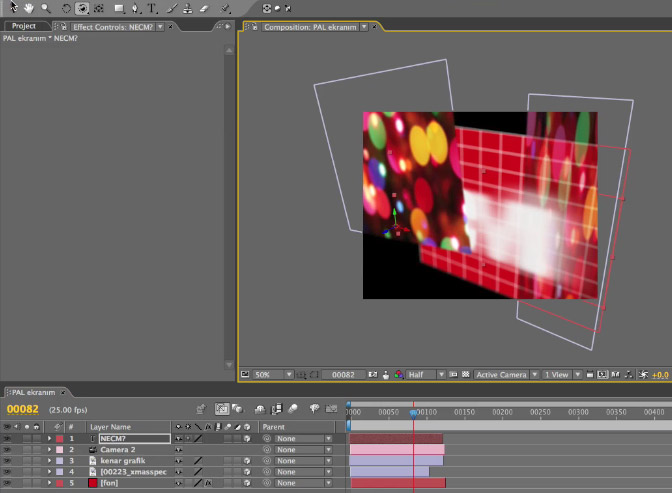
Task: Select the Eraser tool
Action: tap(203, 8)
